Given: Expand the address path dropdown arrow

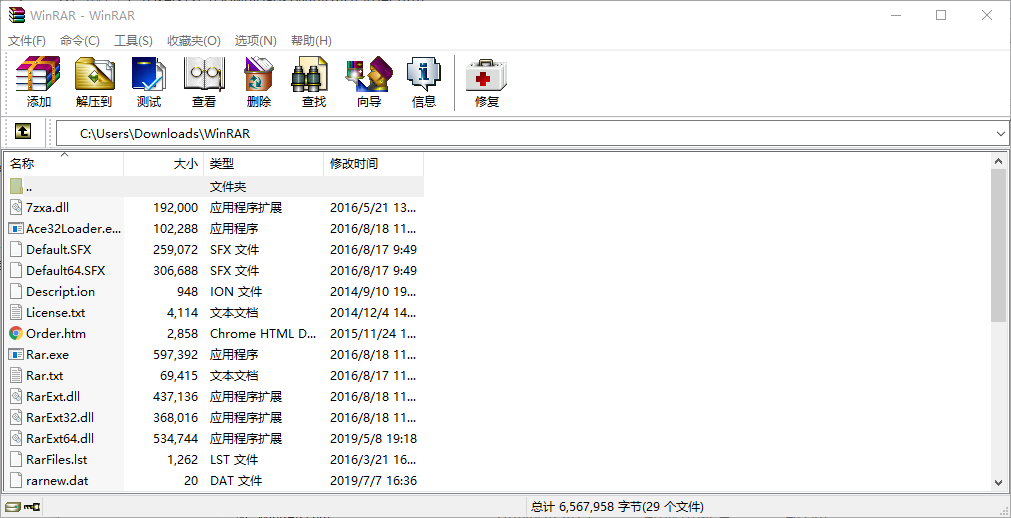Looking at the screenshot, I should coord(1001,134).
